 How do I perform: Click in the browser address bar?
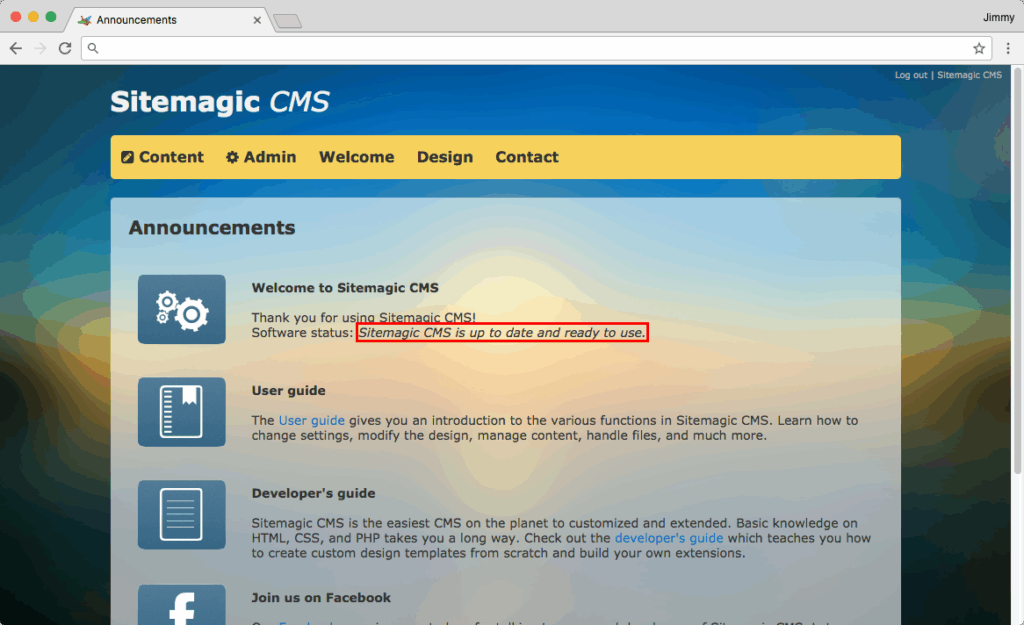(536, 48)
